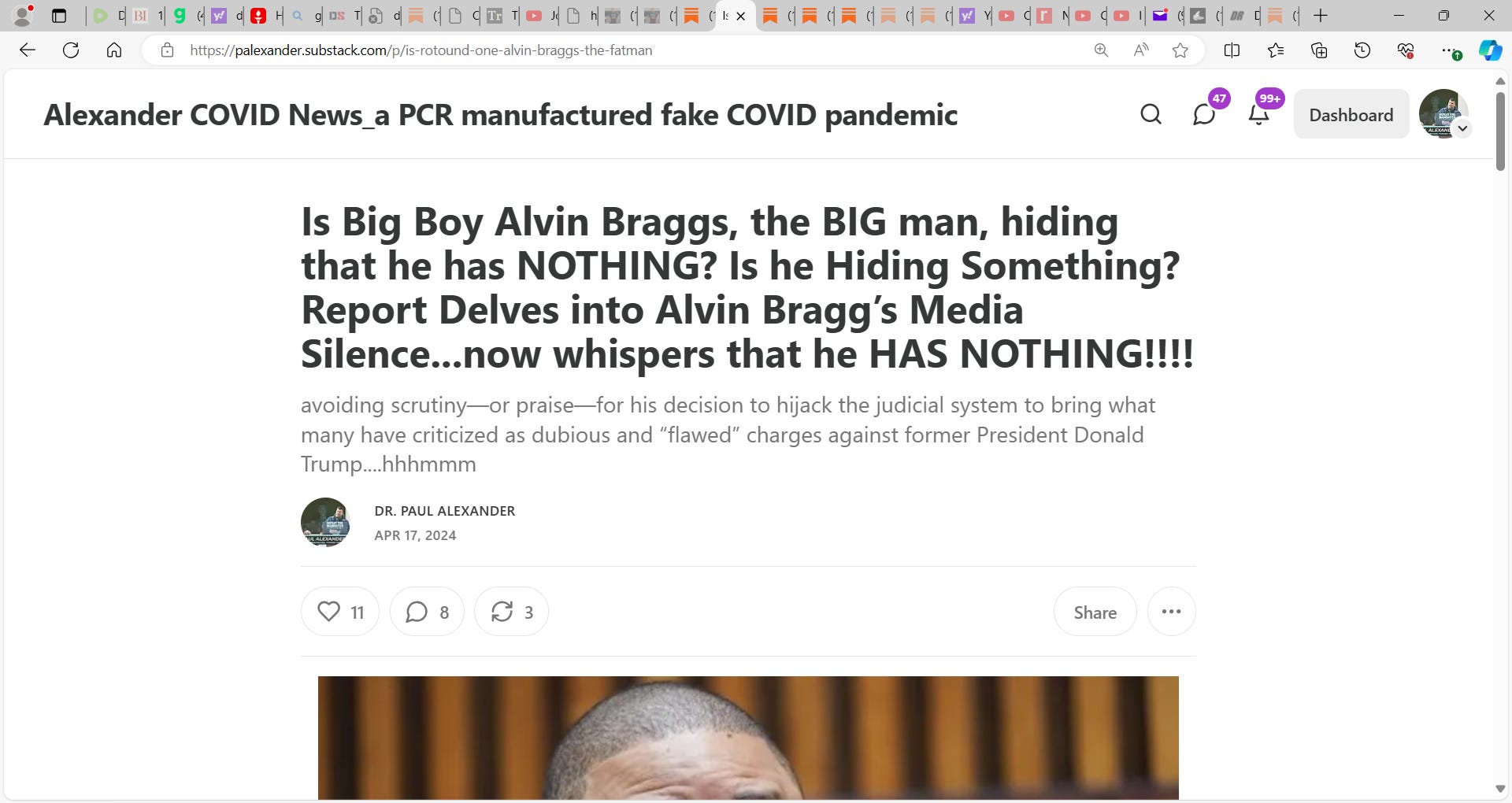Like the post with heart icon

point(340,612)
